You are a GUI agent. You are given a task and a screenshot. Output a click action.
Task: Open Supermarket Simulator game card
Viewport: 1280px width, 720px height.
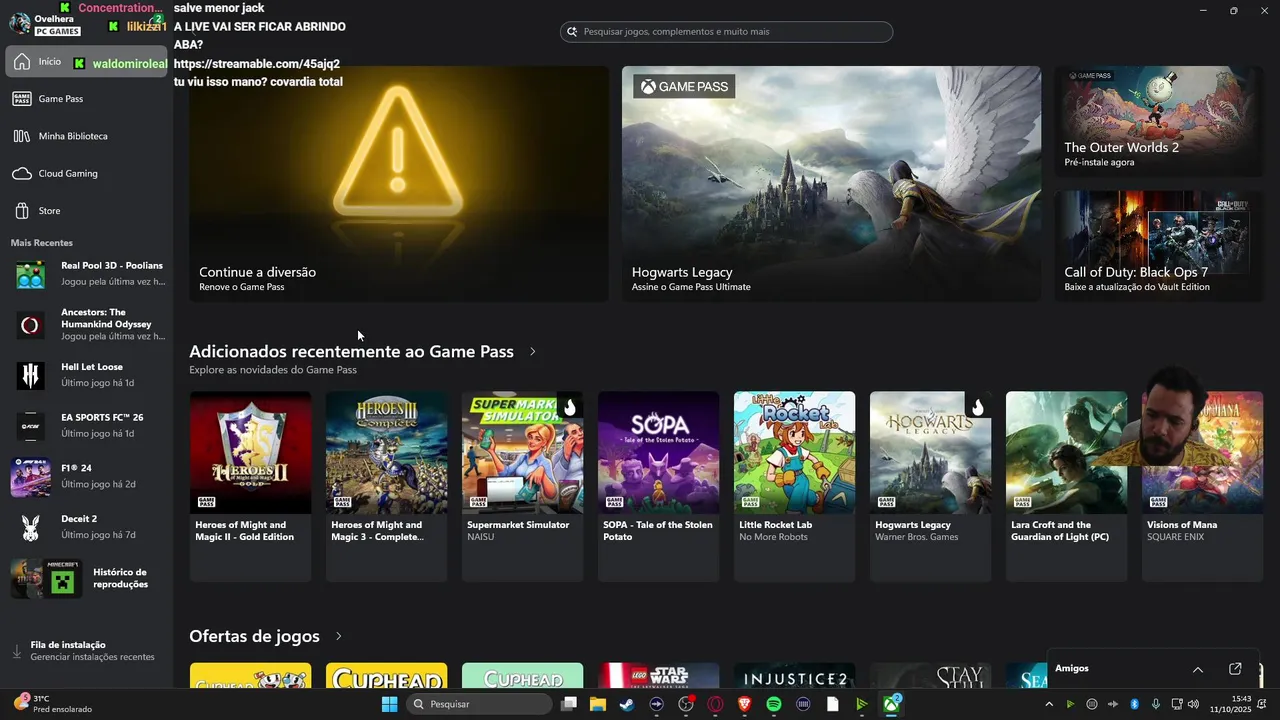(x=522, y=486)
